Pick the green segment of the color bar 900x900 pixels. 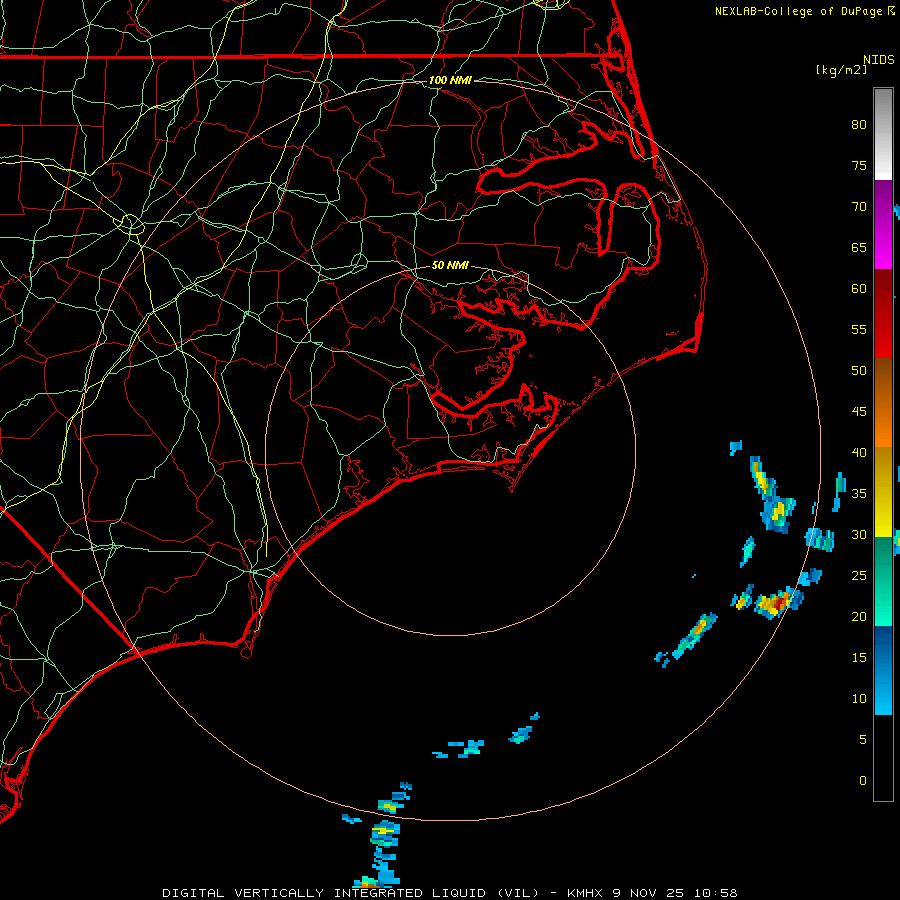pyautogui.click(x=883, y=581)
